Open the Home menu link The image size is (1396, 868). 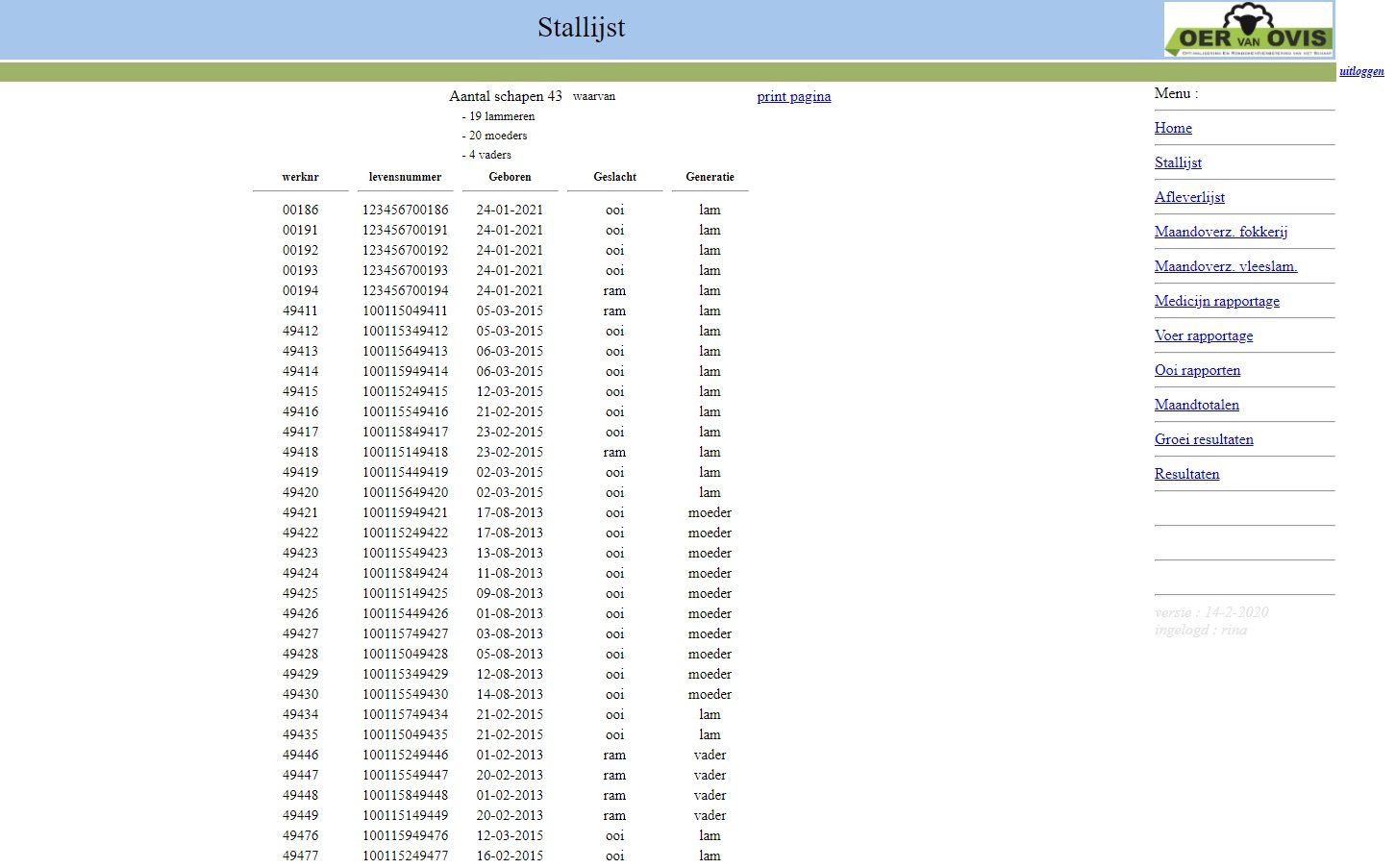click(x=1173, y=128)
